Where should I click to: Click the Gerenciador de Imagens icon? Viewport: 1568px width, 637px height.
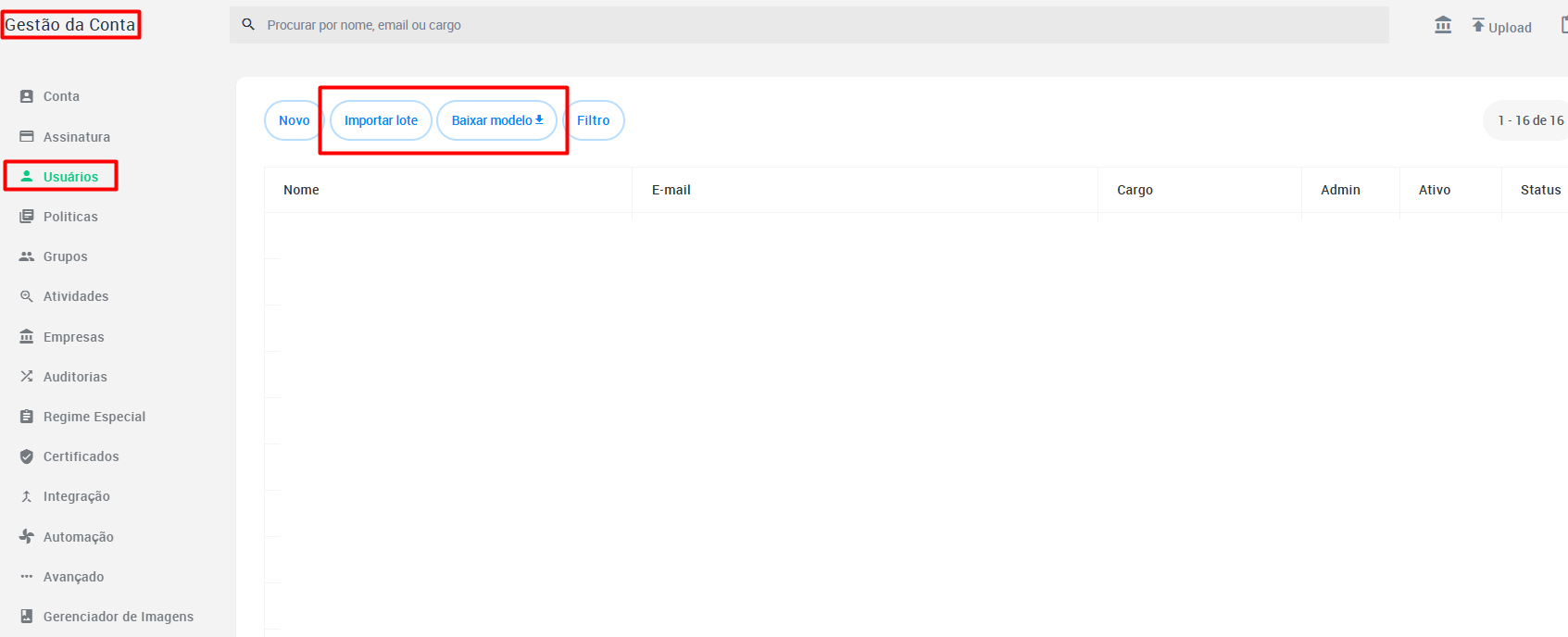click(27, 616)
